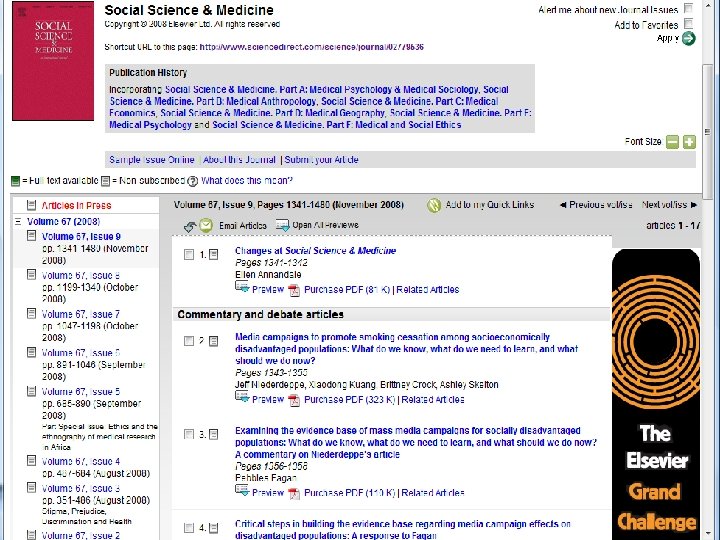Check the Add to Favorites box
The image size is (720, 540).
pos(688,23)
